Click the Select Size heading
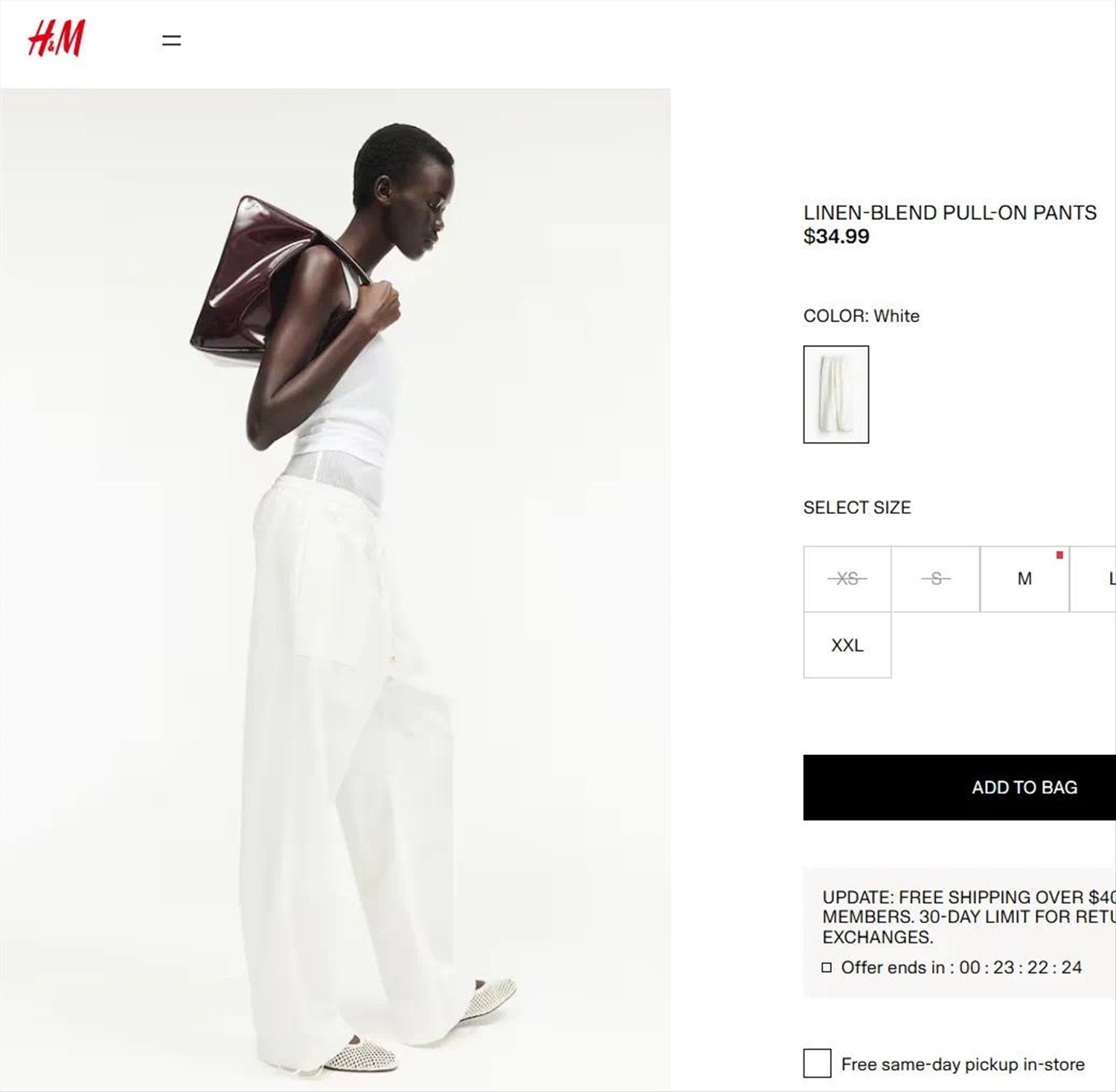 coord(857,507)
